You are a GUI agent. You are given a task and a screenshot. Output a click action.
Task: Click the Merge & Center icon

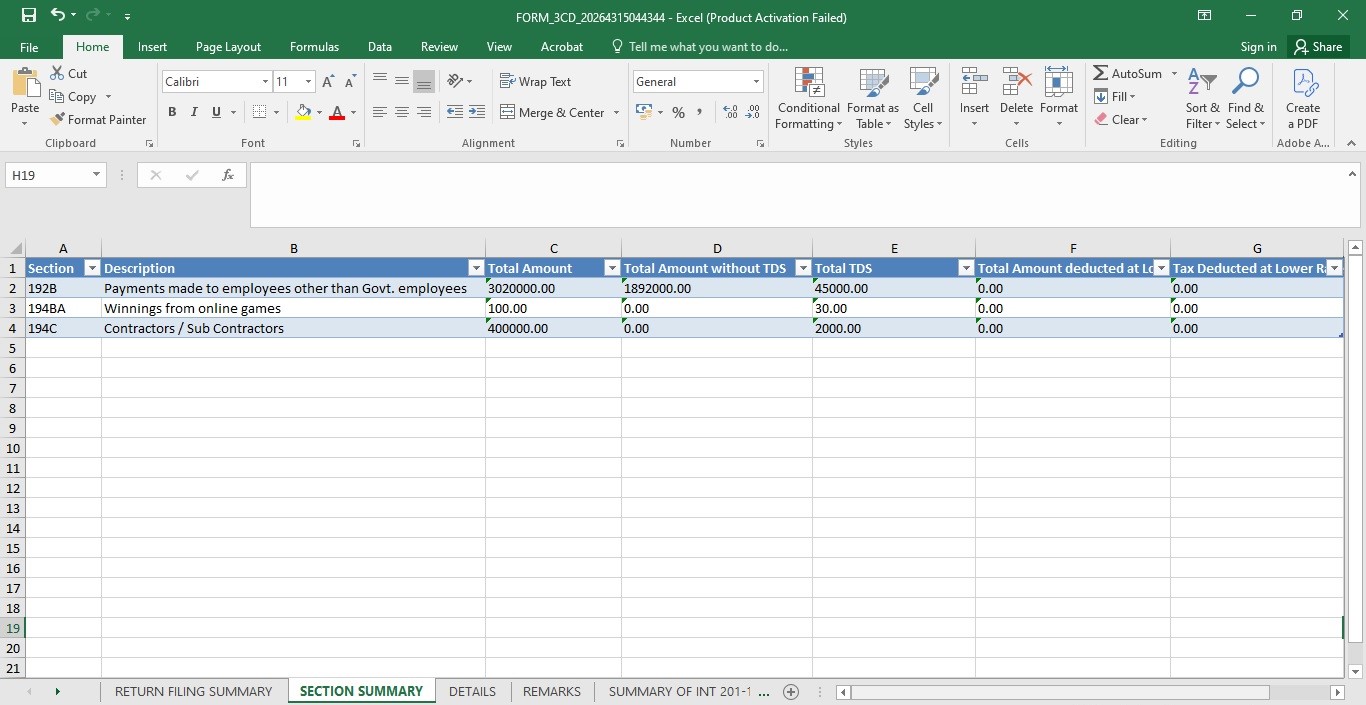pyautogui.click(x=508, y=112)
